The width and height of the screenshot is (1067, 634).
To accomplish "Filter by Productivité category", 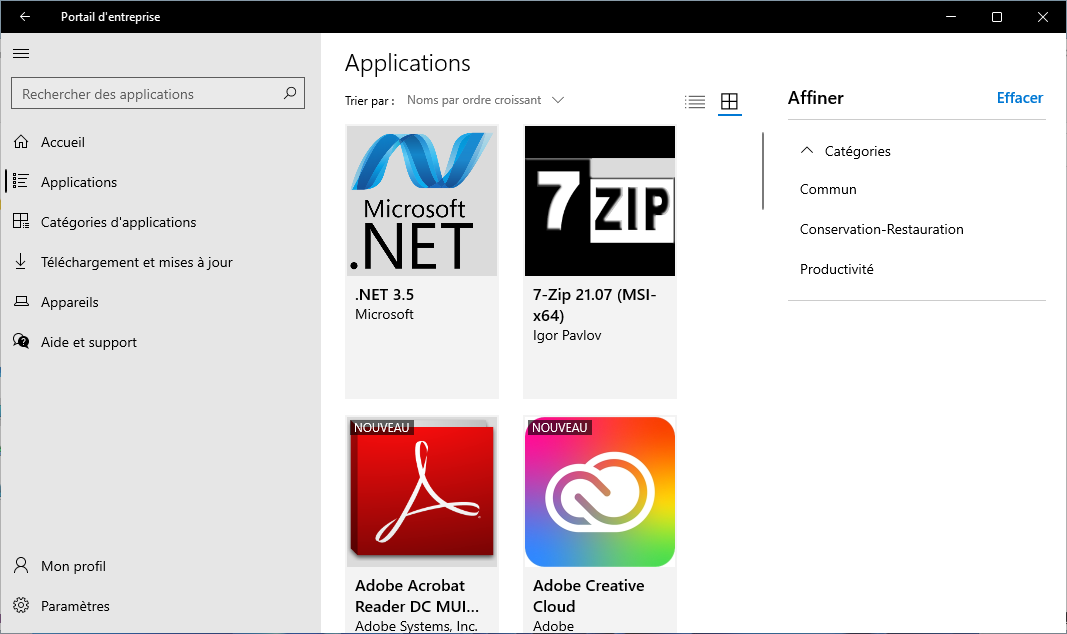I will pos(836,269).
